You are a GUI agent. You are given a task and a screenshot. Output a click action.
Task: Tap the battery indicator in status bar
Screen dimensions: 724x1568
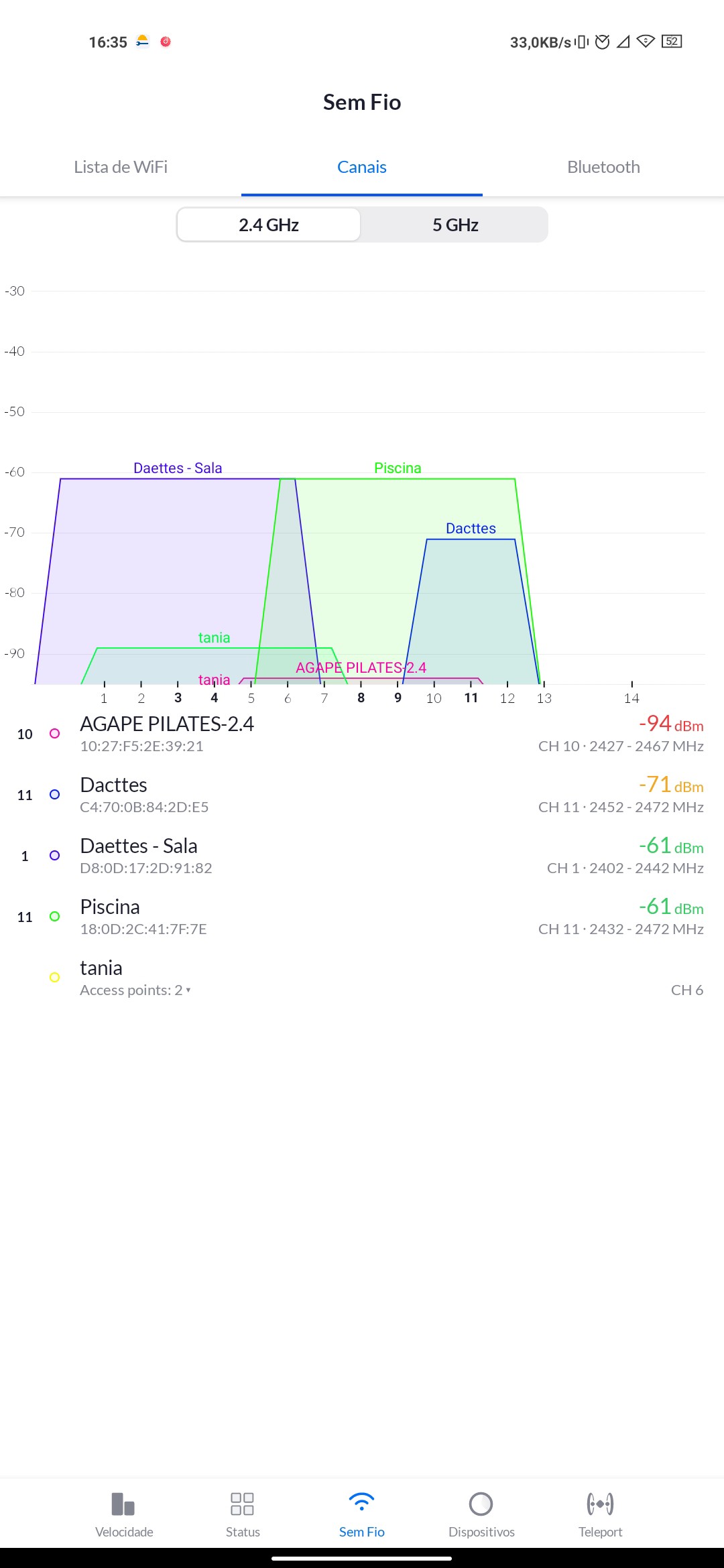pyautogui.click(x=672, y=42)
